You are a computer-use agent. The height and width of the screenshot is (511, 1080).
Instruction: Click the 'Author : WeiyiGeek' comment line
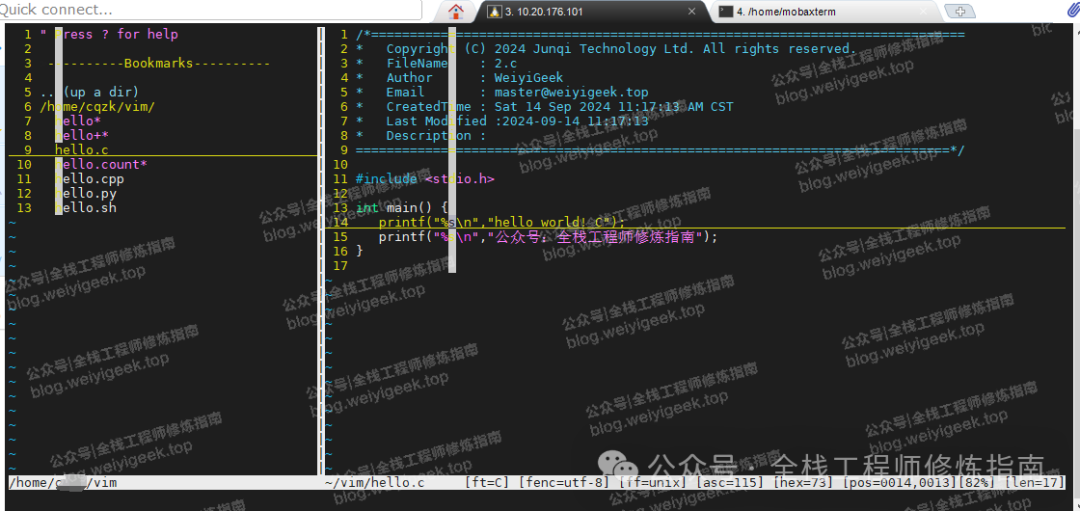(459, 78)
